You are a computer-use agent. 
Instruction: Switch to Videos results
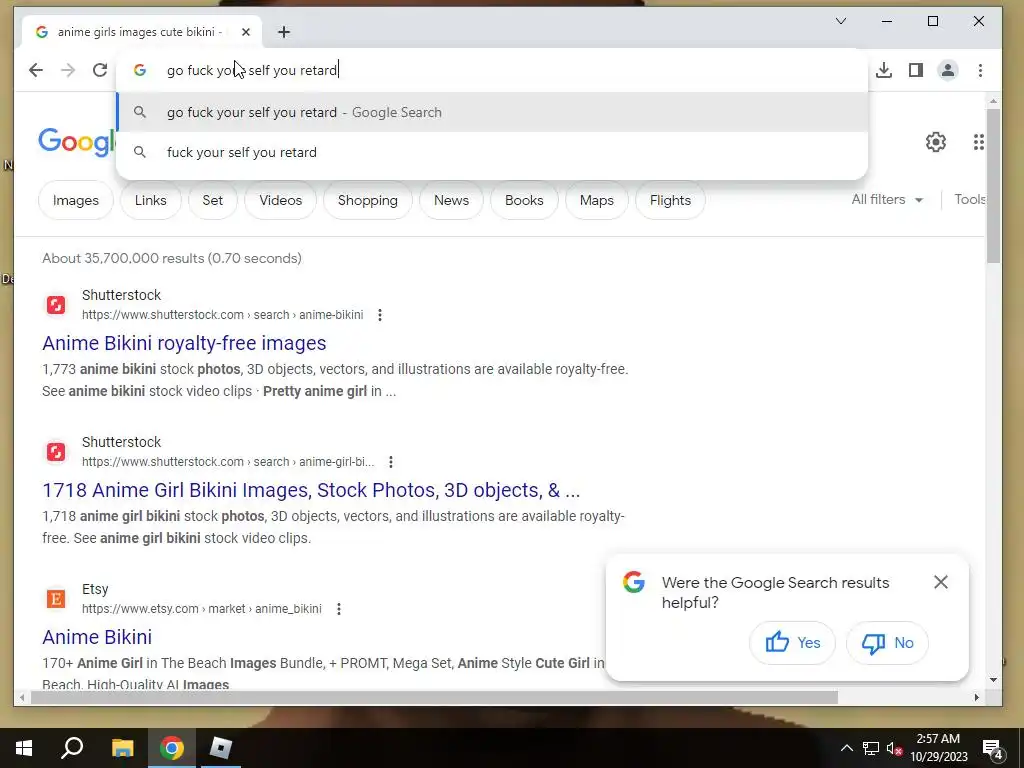pos(281,200)
